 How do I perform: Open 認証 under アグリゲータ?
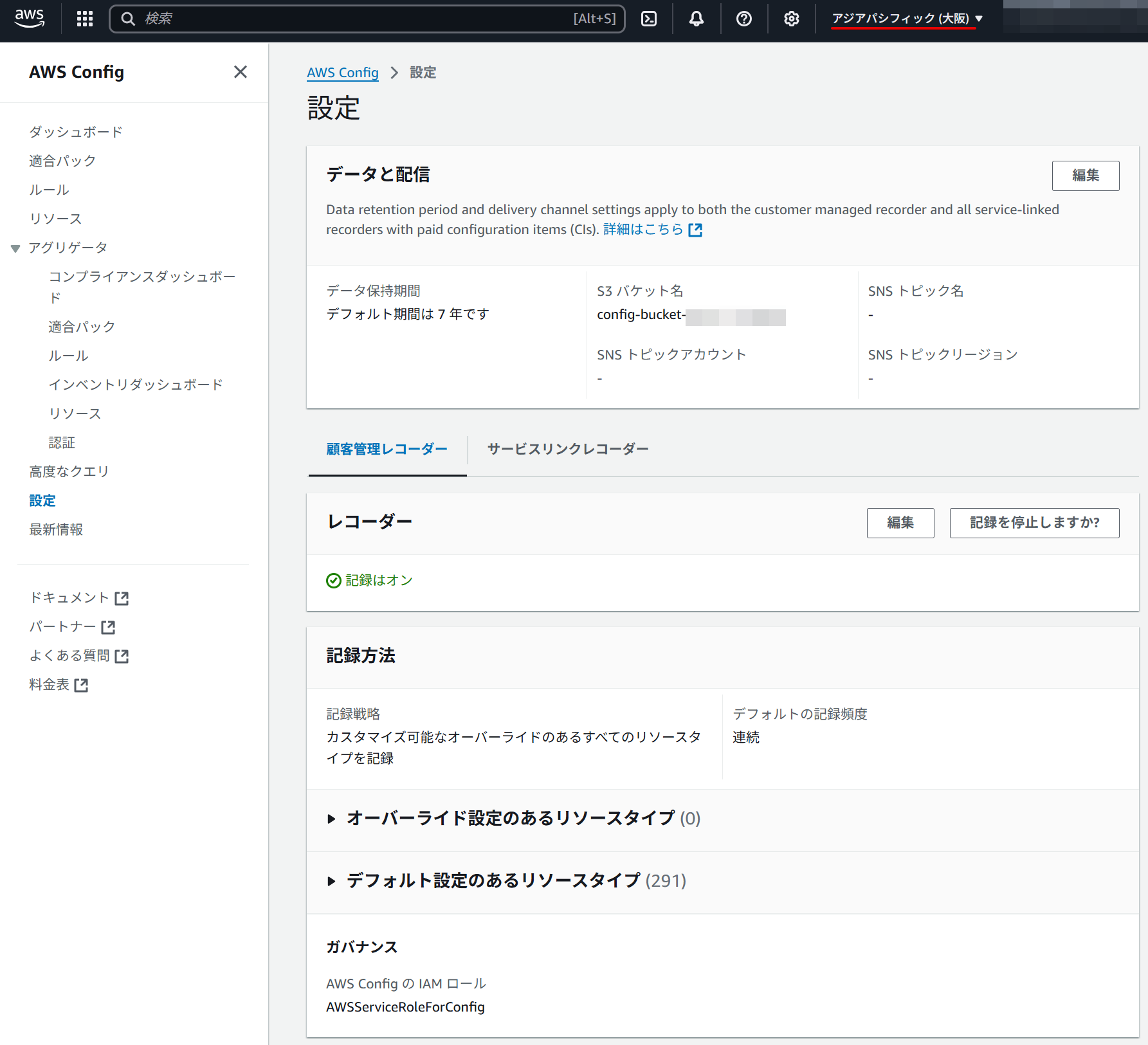[62, 442]
